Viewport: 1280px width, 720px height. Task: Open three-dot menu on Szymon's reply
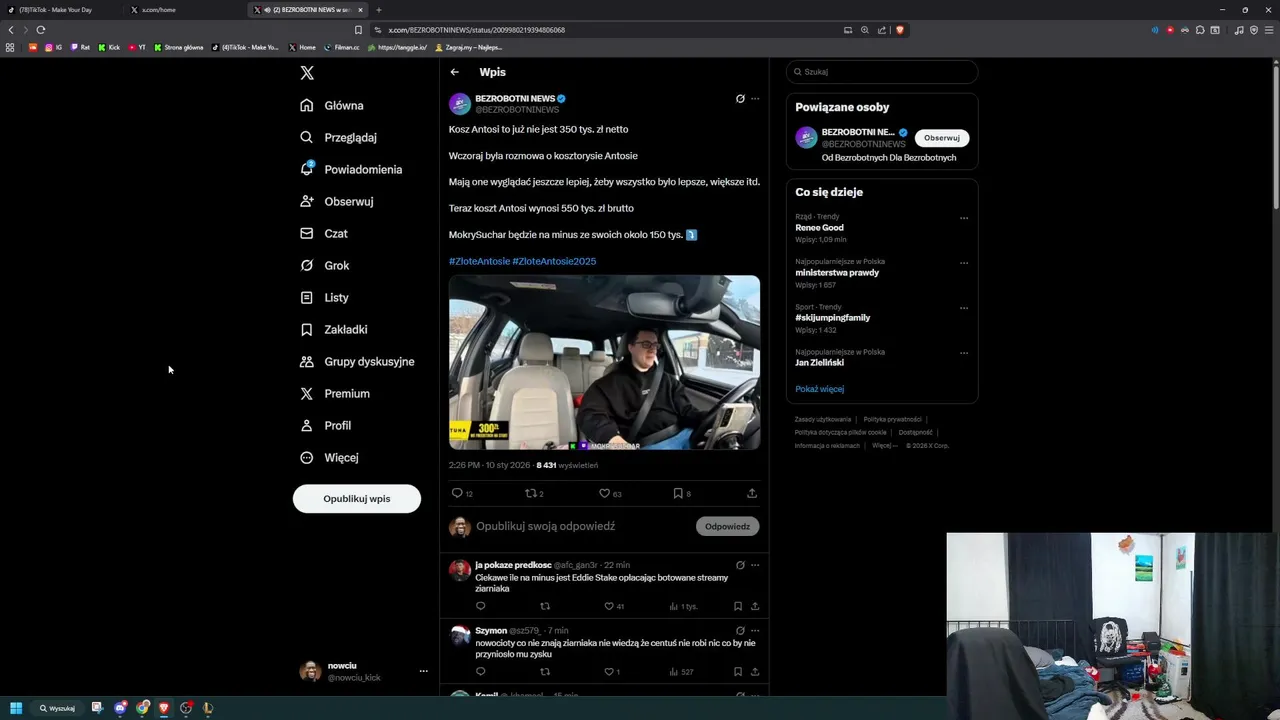[x=755, y=631]
